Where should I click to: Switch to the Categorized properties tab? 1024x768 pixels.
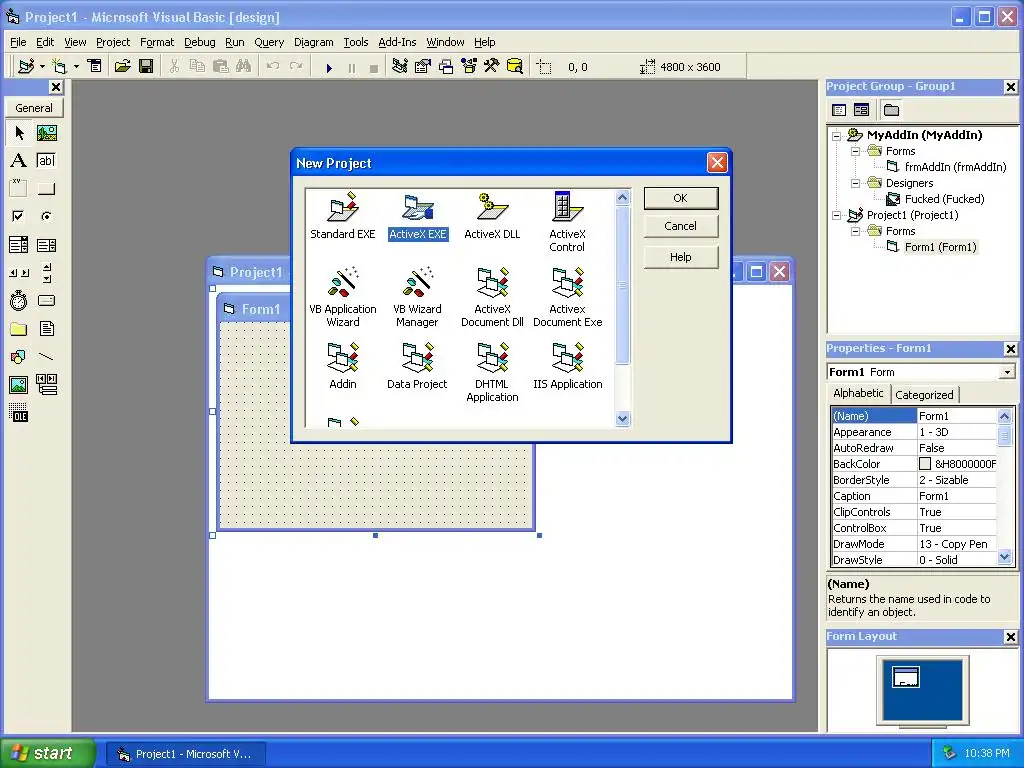click(924, 394)
